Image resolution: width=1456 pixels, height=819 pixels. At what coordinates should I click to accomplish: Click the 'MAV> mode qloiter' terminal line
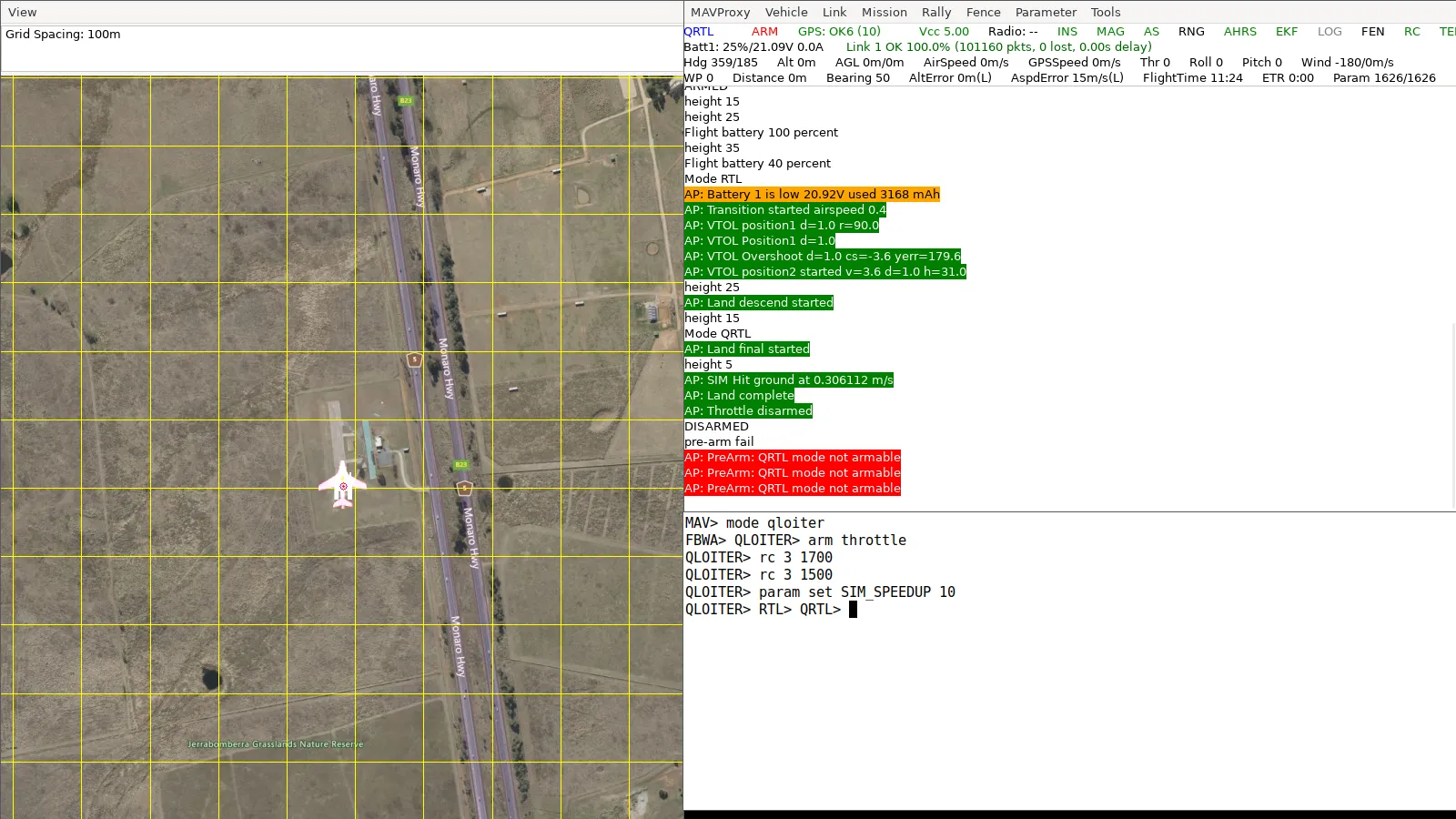(x=754, y=522)
